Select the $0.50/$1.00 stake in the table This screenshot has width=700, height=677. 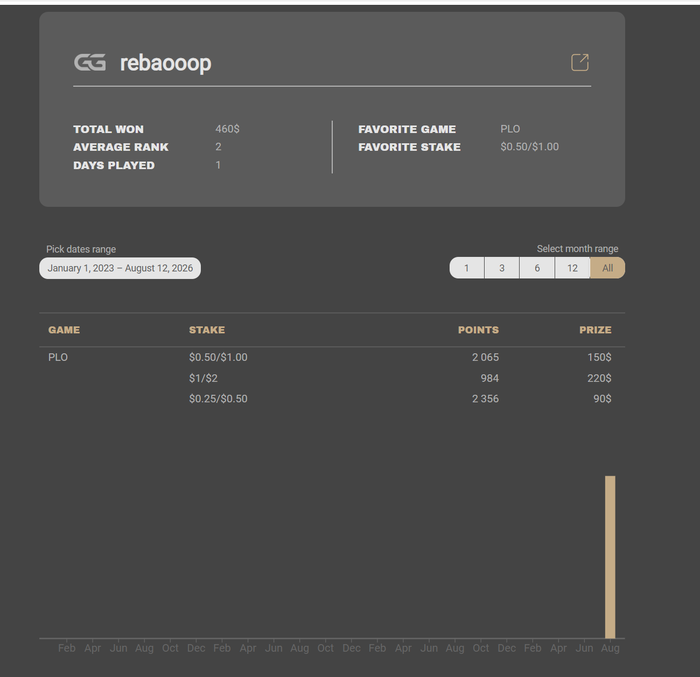click(x=218, y=357)
